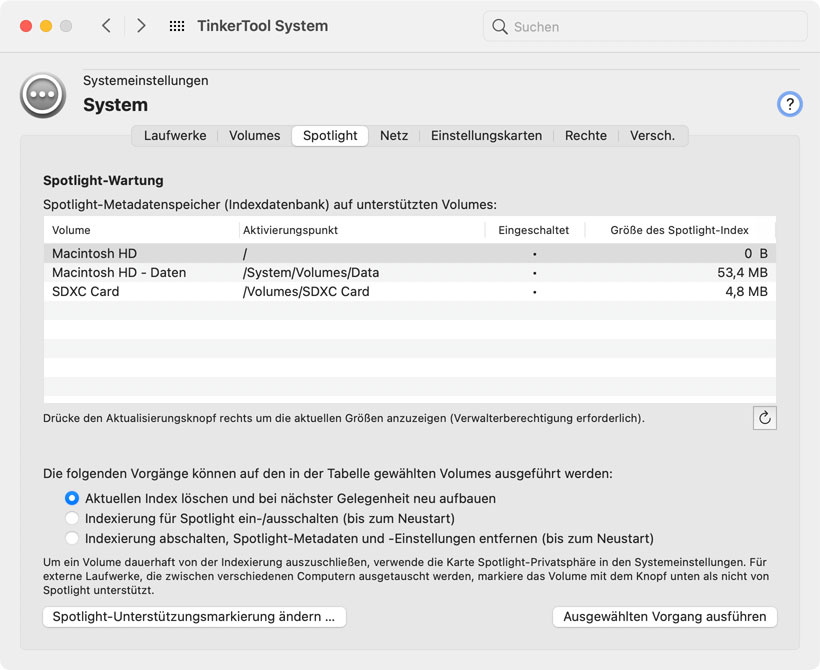Image resolution: width=820 pixels, height=670 pixels.
Task: Open the Netz tab
Action: pyautogui.click(x=394, y=135)
